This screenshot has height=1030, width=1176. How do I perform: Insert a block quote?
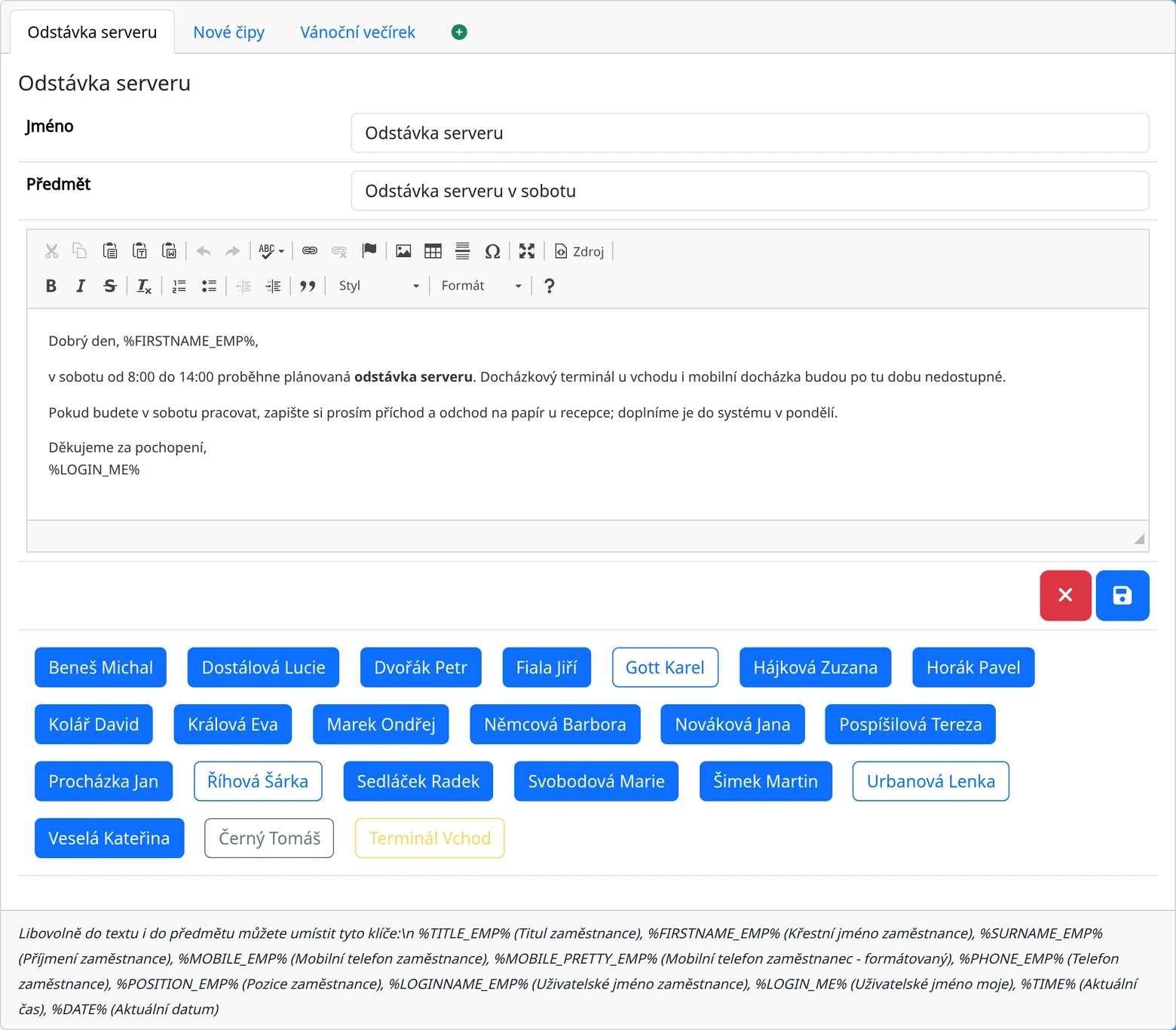(308, 286)
